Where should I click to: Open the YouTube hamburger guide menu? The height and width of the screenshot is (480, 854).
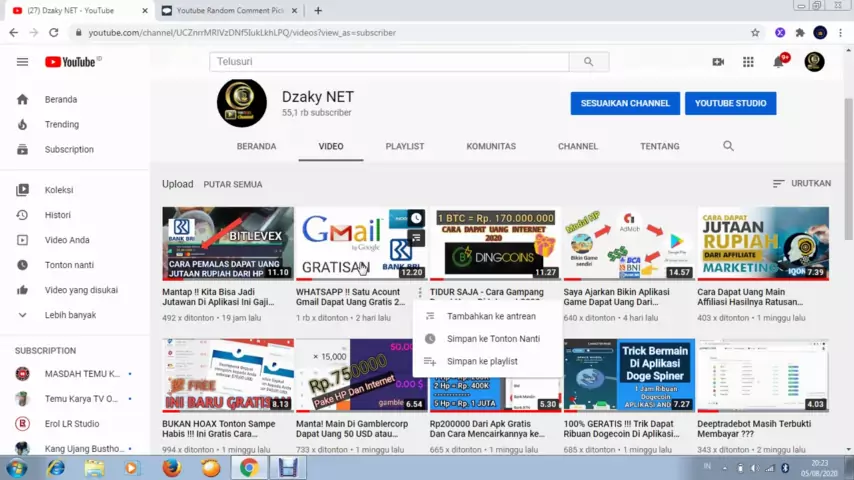pos(22,62)
